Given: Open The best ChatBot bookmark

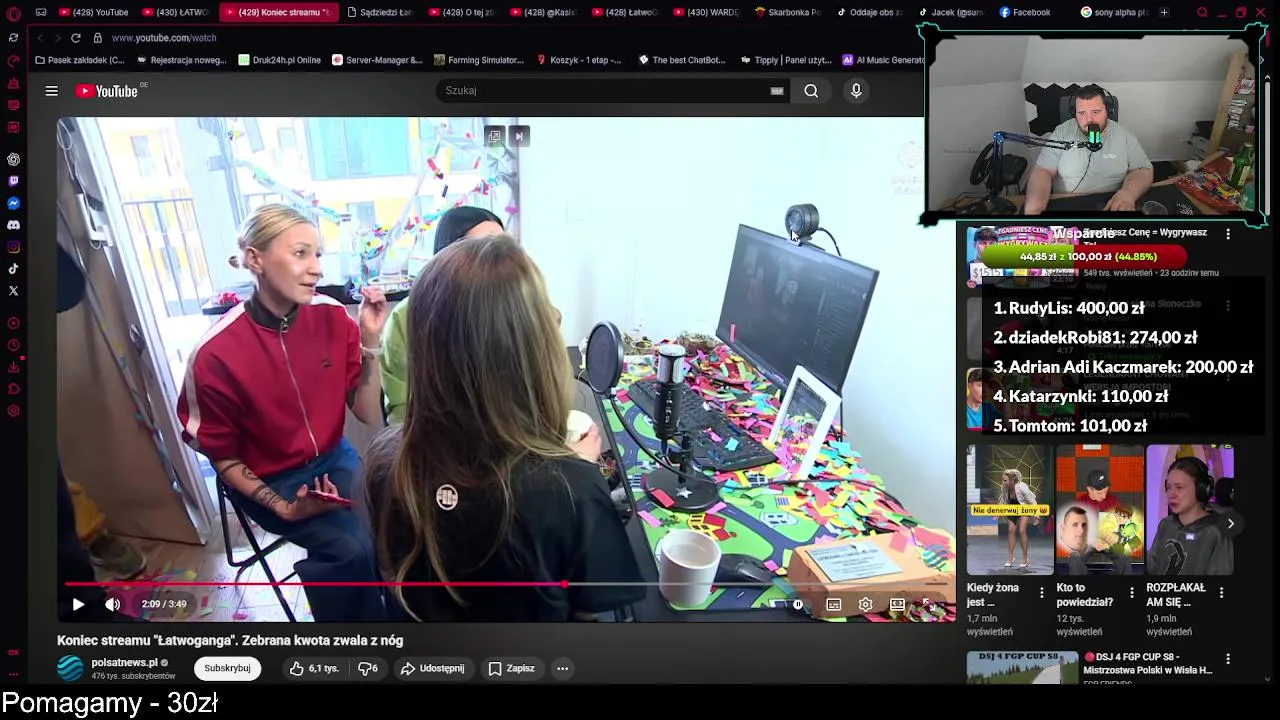Looking at the screenshot, I should [x=681, y=60].
